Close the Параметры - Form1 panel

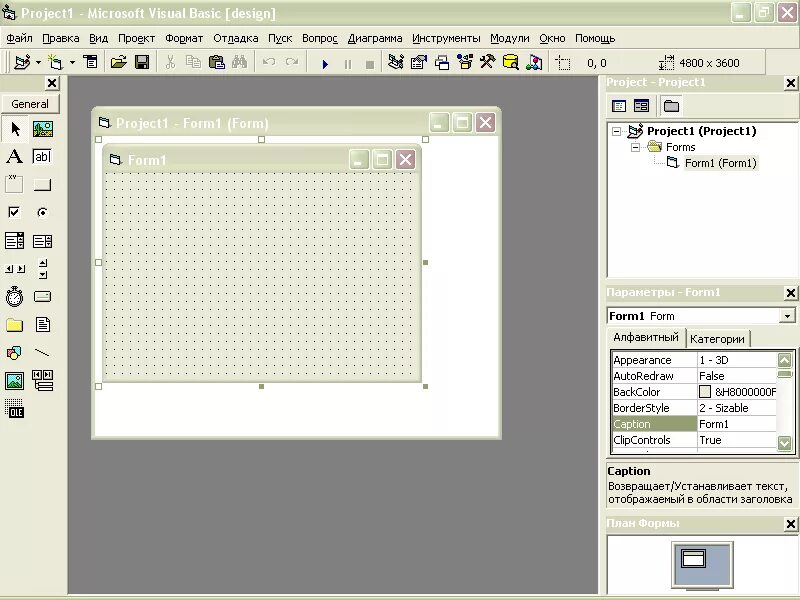(790, 293)
